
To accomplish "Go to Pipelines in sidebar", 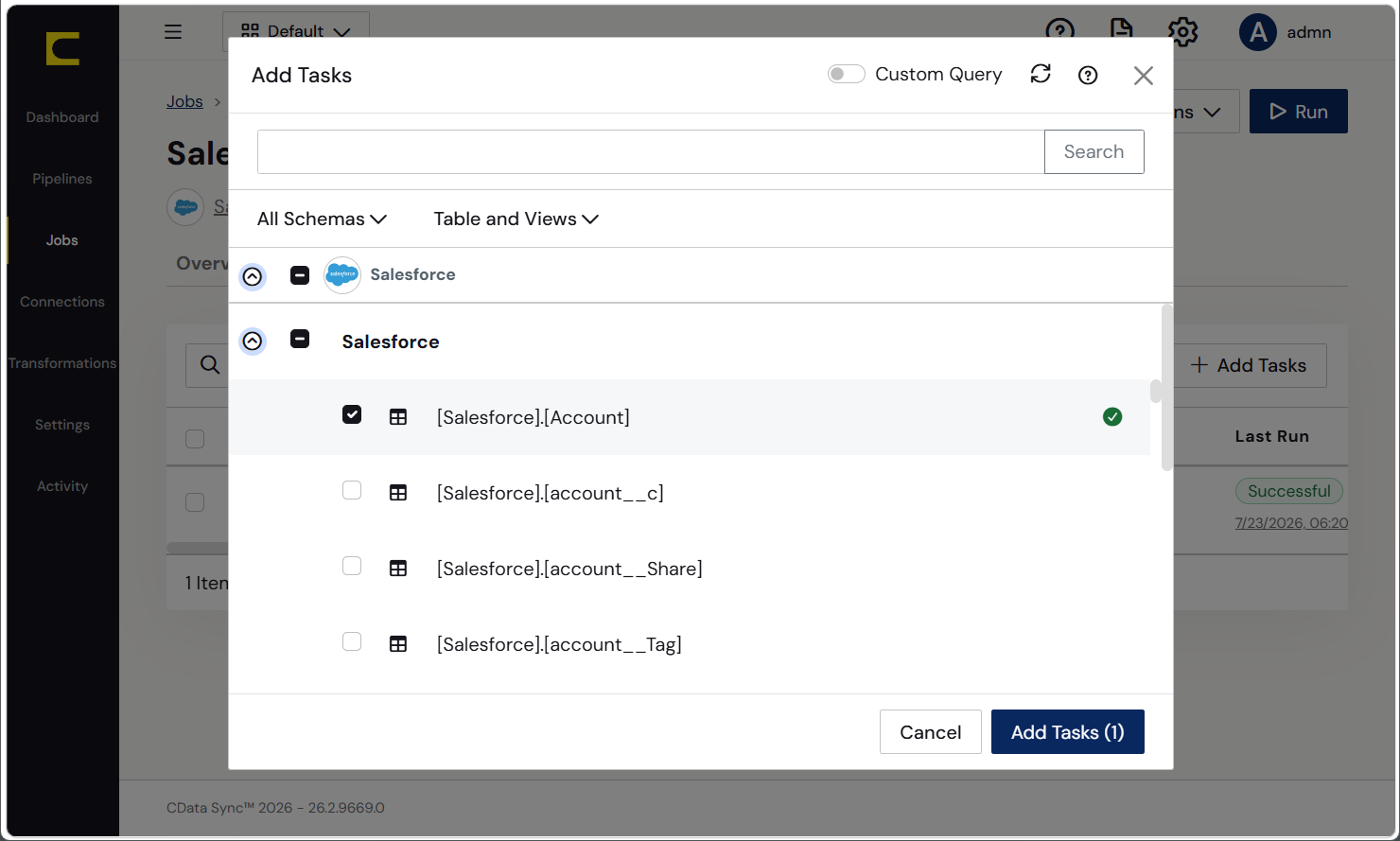I will (62, 179).
